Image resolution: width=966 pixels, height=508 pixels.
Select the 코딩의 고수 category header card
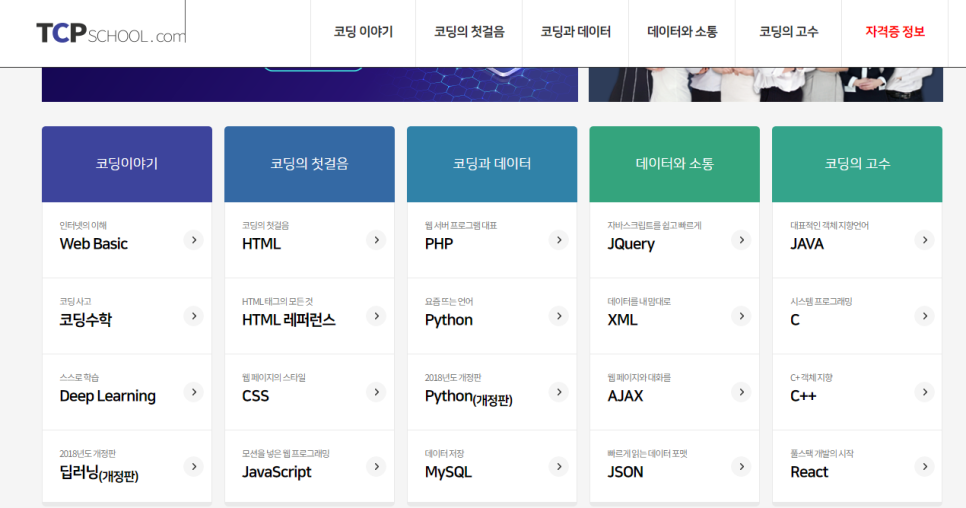[857, 164]
